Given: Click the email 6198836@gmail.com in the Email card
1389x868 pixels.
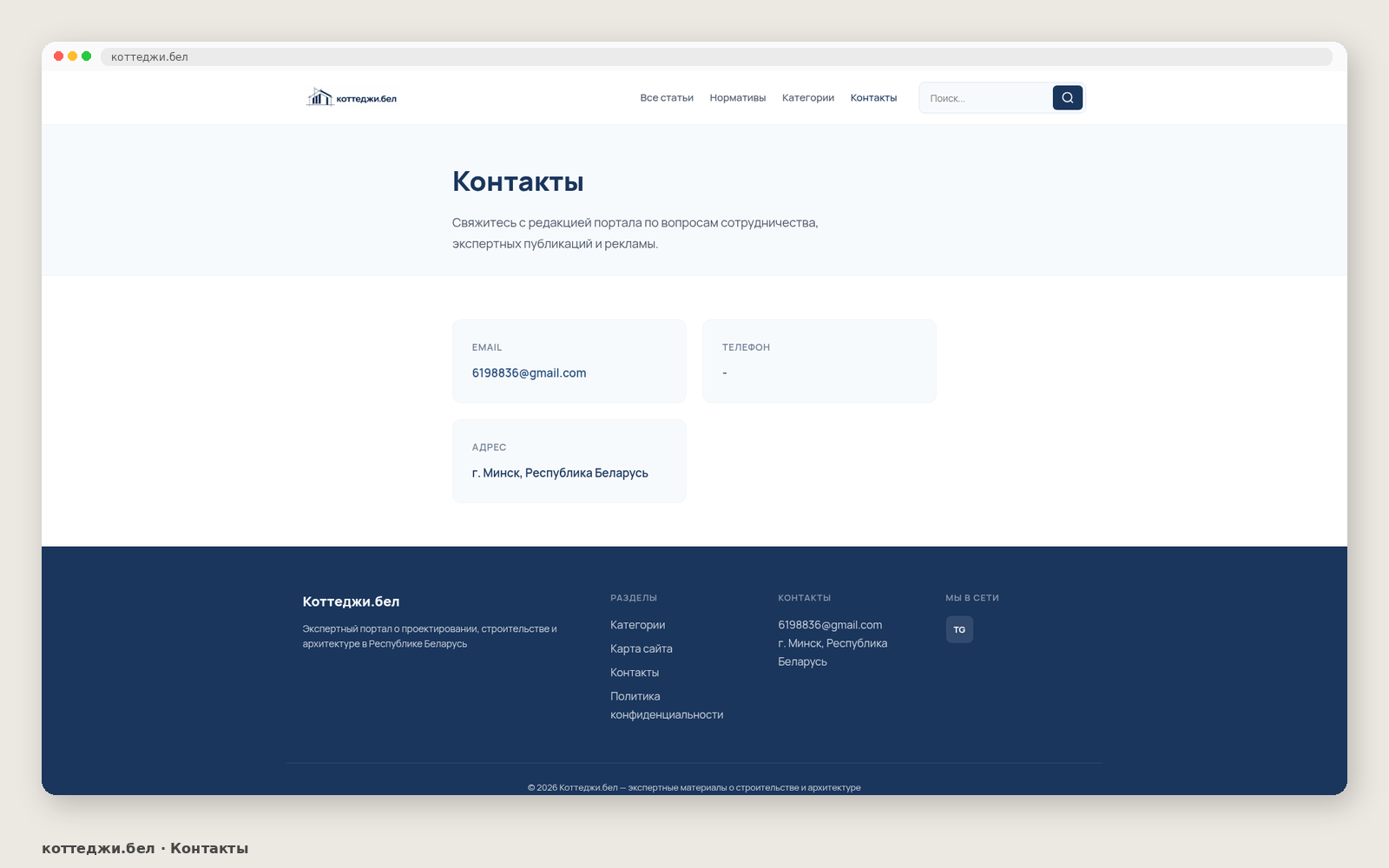Looking at the screenshot, I should click(529, 373).
